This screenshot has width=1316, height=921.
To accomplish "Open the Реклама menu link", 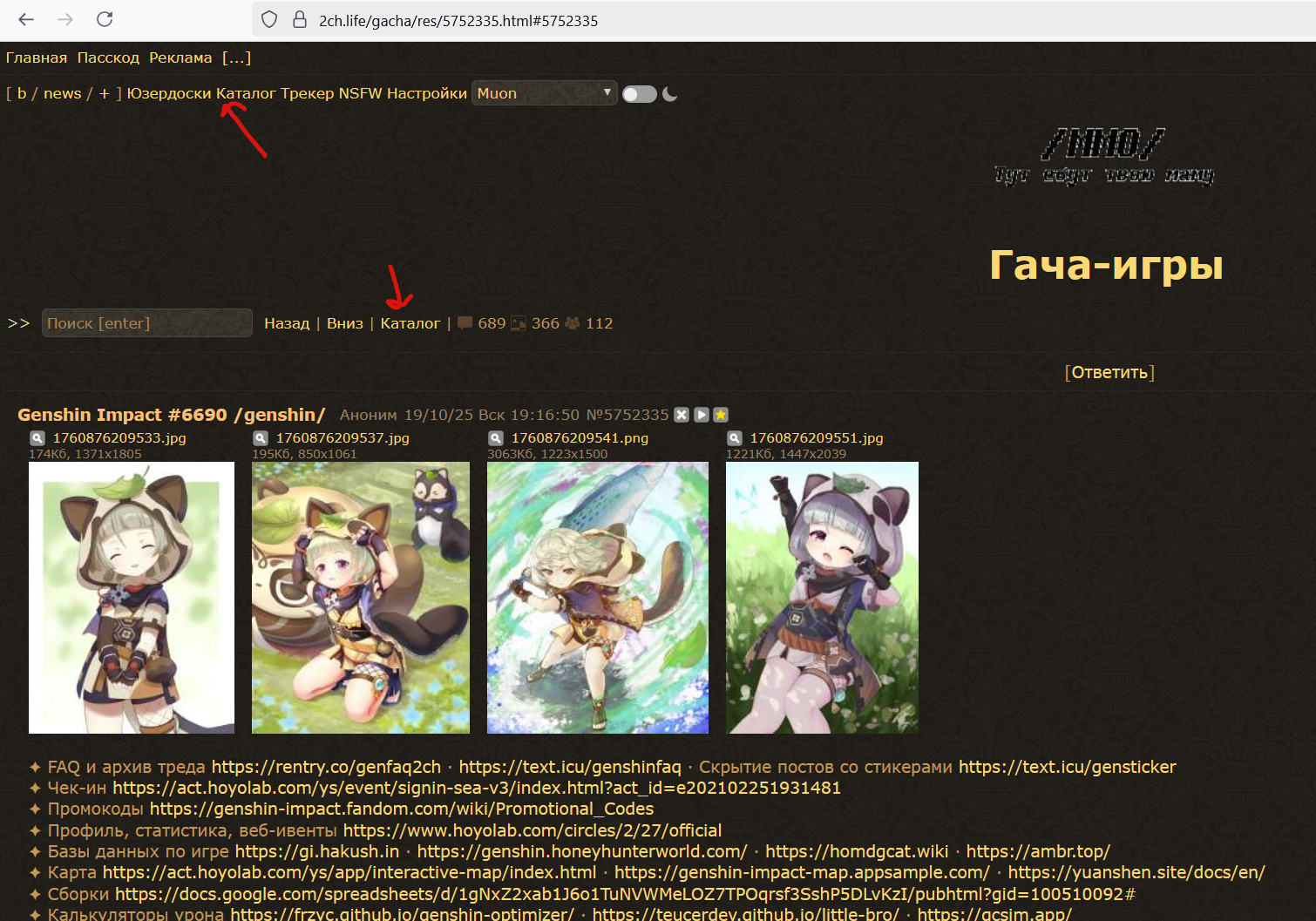I will click(180, 58).
